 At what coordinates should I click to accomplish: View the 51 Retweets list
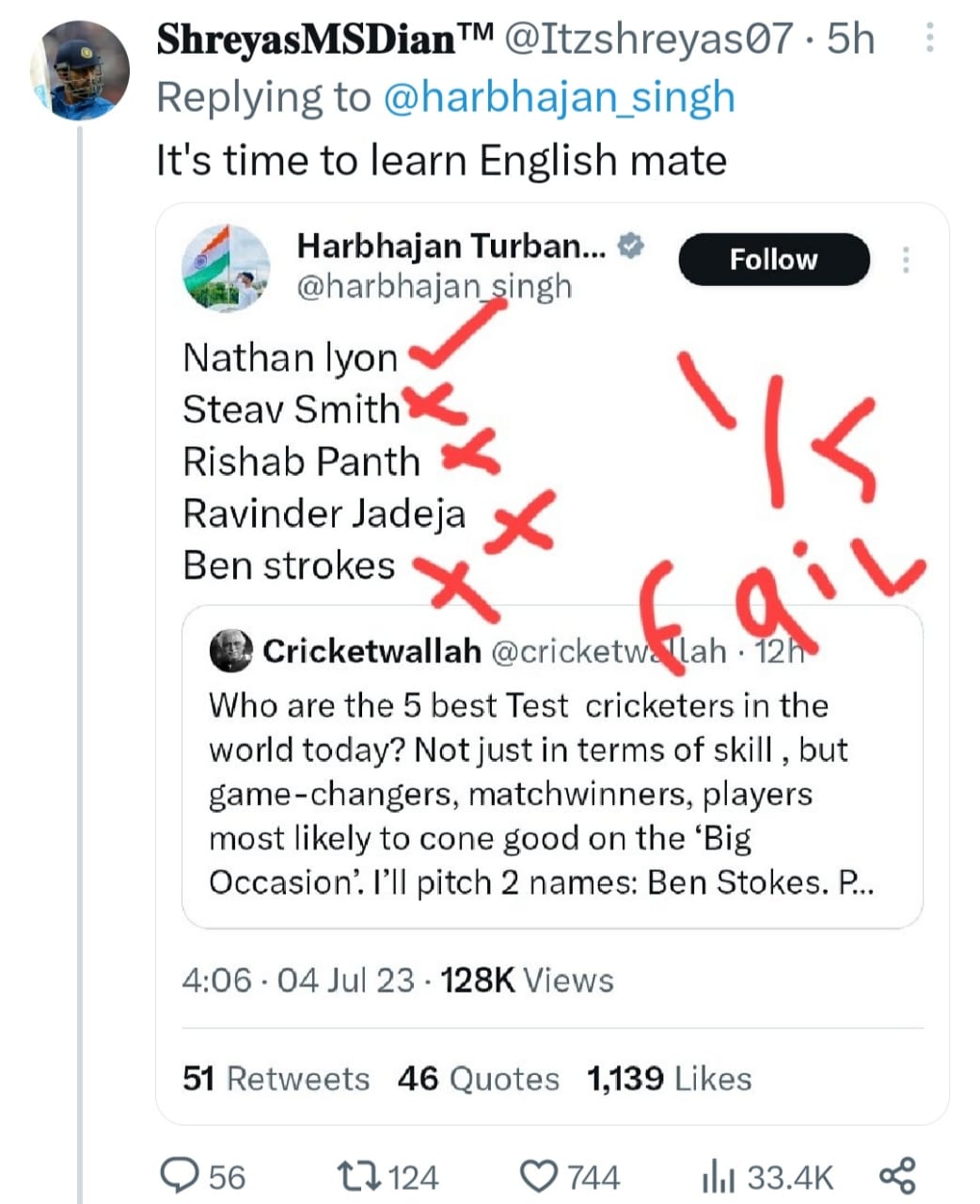[x=276, y=1078]
